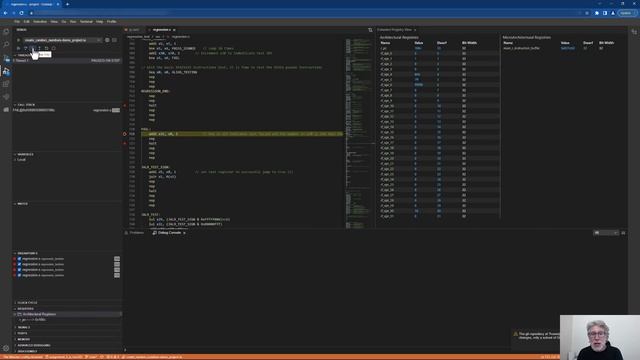The width and height of the screenshot is (640, 360).
Task: Open the Run and Debug view icon
Action: pyautogui.click(x=6, y=71)
